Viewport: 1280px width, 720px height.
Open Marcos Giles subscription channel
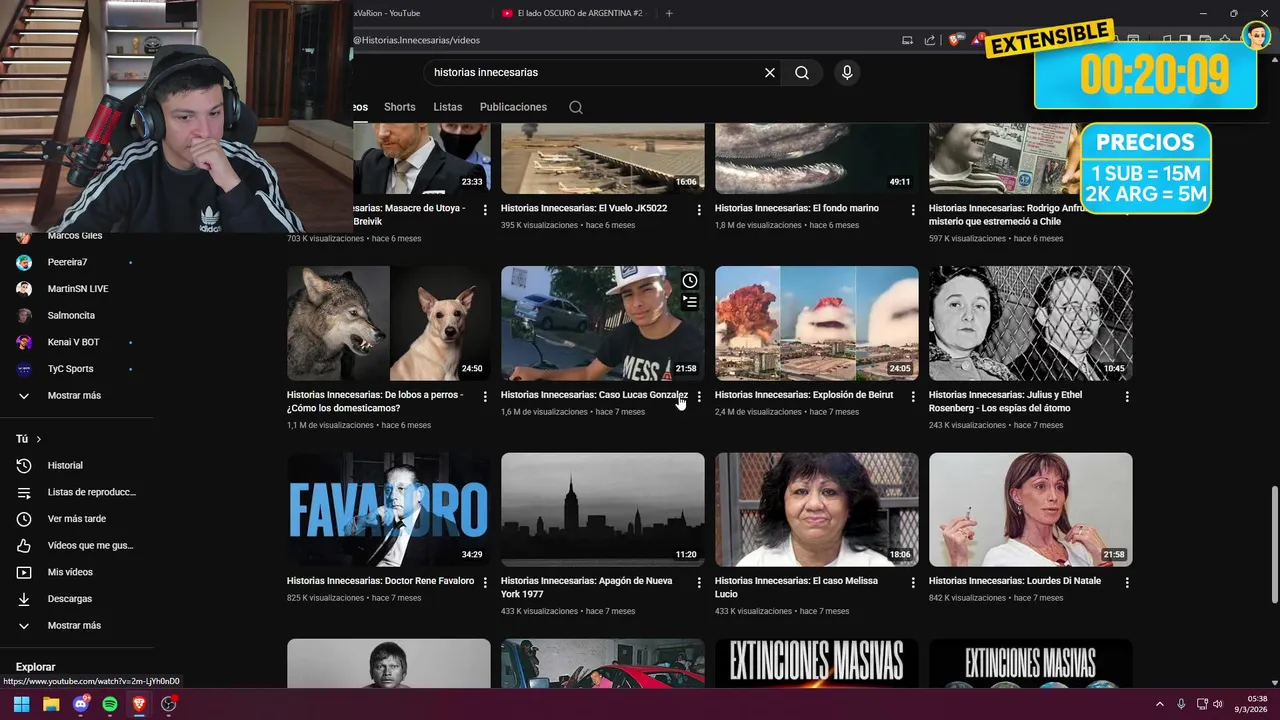76,237
